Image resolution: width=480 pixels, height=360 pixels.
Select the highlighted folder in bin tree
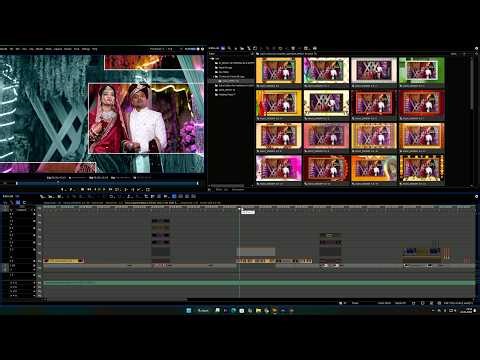[232, 81]
